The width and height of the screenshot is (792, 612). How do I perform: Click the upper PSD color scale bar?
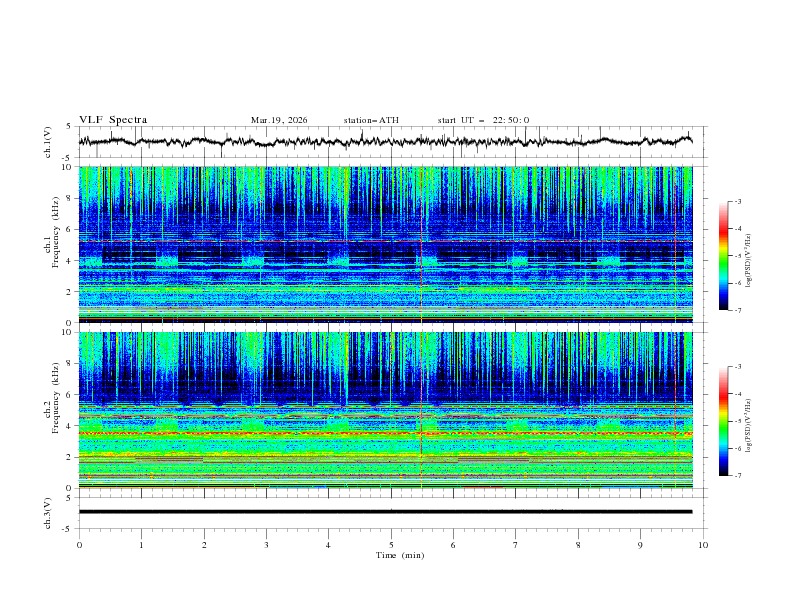tap(724, 256)
